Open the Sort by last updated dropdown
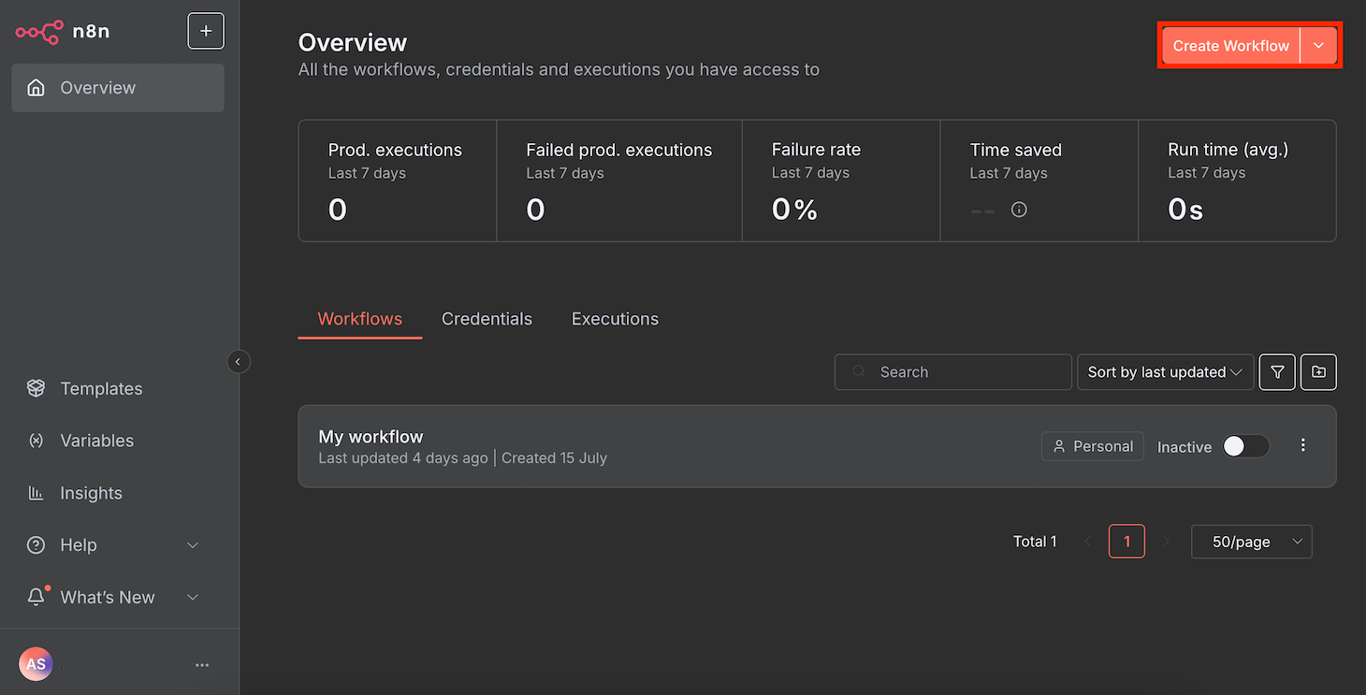Screen dimensions: 1366x695 pos(1164,371)
